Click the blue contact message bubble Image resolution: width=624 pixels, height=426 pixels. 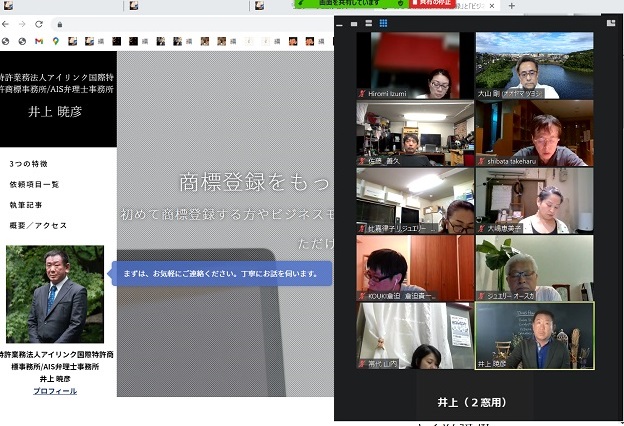point(221,272)
